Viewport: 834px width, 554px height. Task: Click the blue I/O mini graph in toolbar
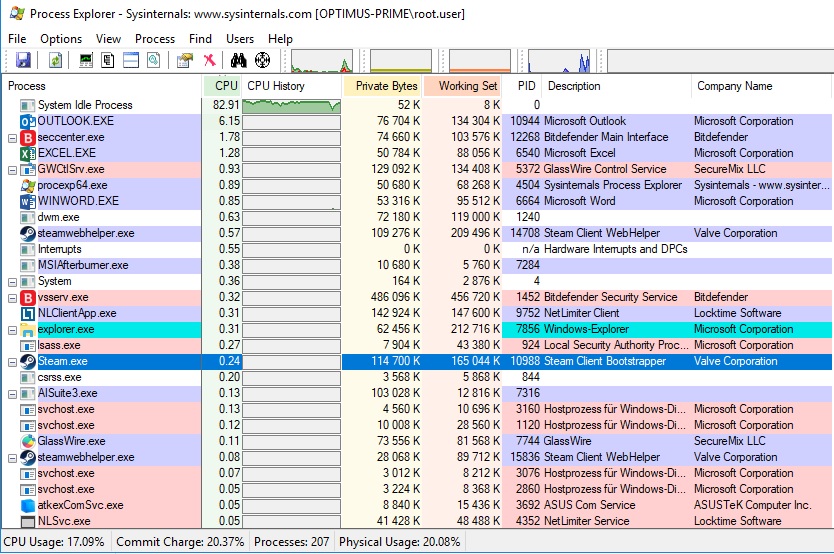[559, 61]
